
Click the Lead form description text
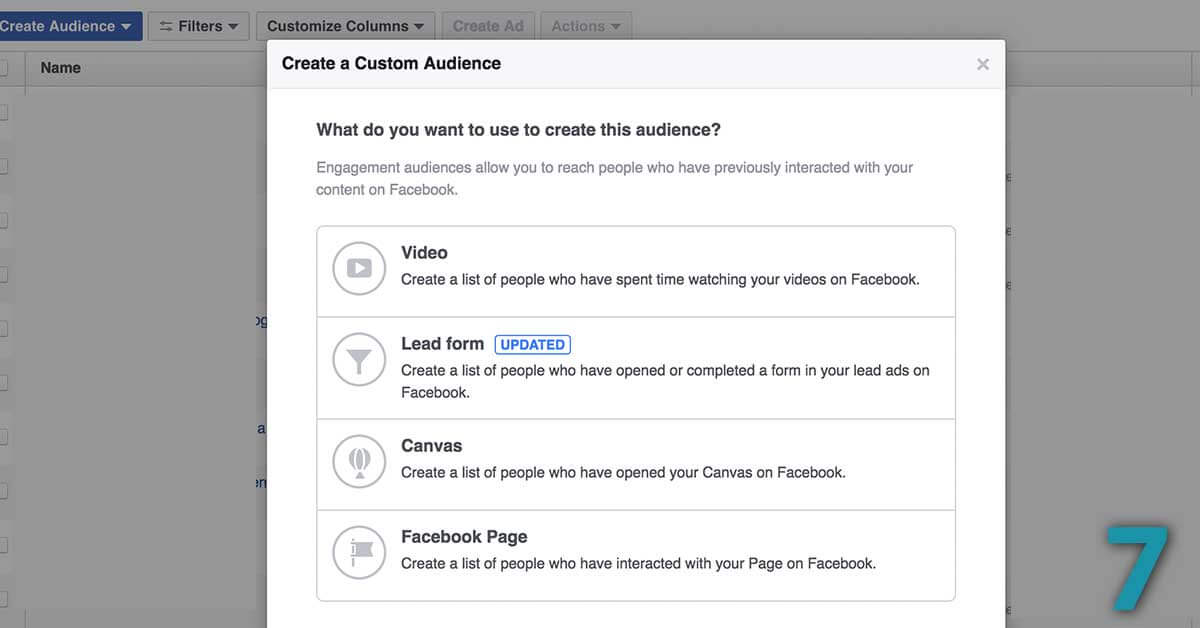(665, 381)
